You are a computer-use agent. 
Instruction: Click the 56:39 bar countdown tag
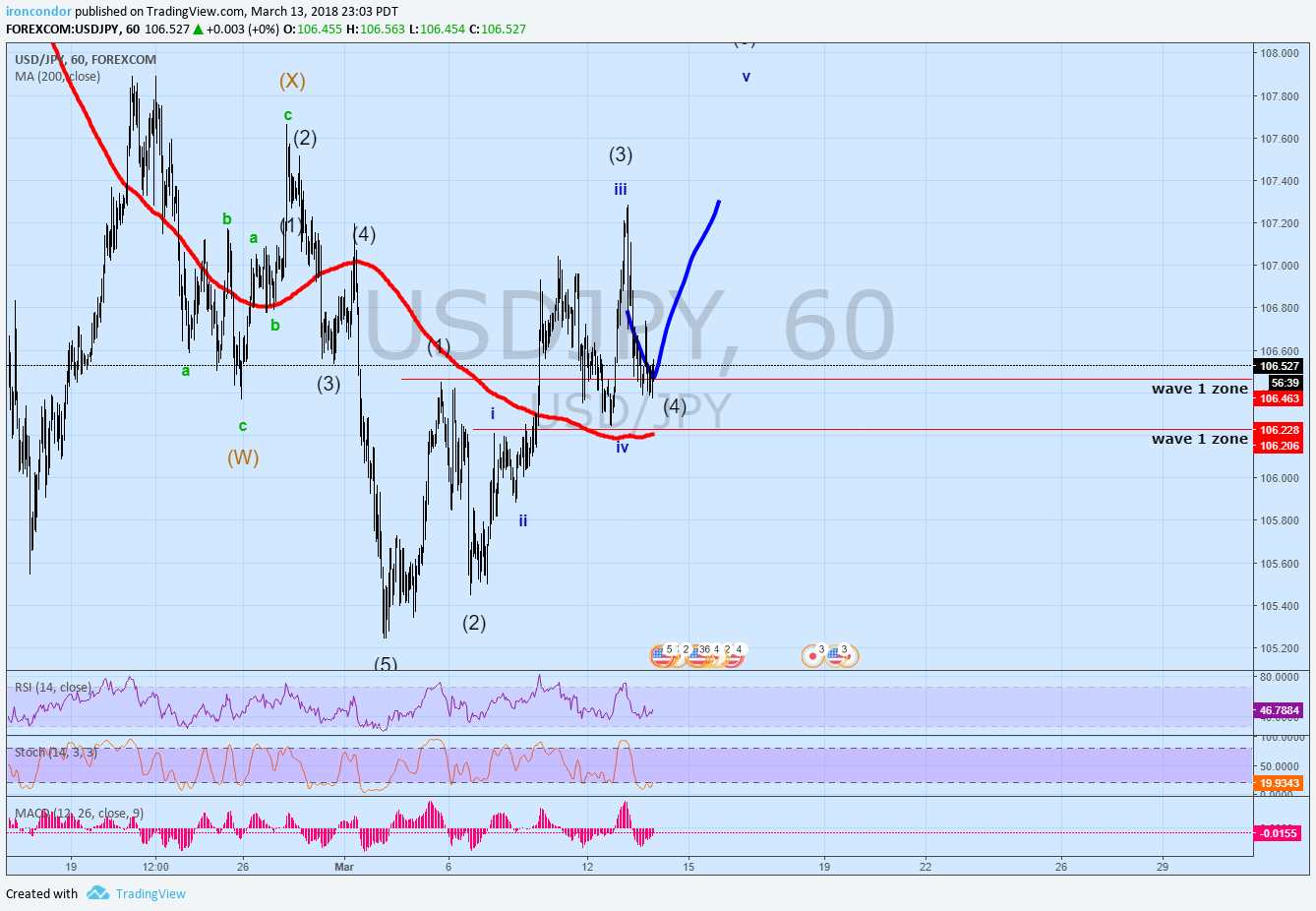coord(1285,383)
